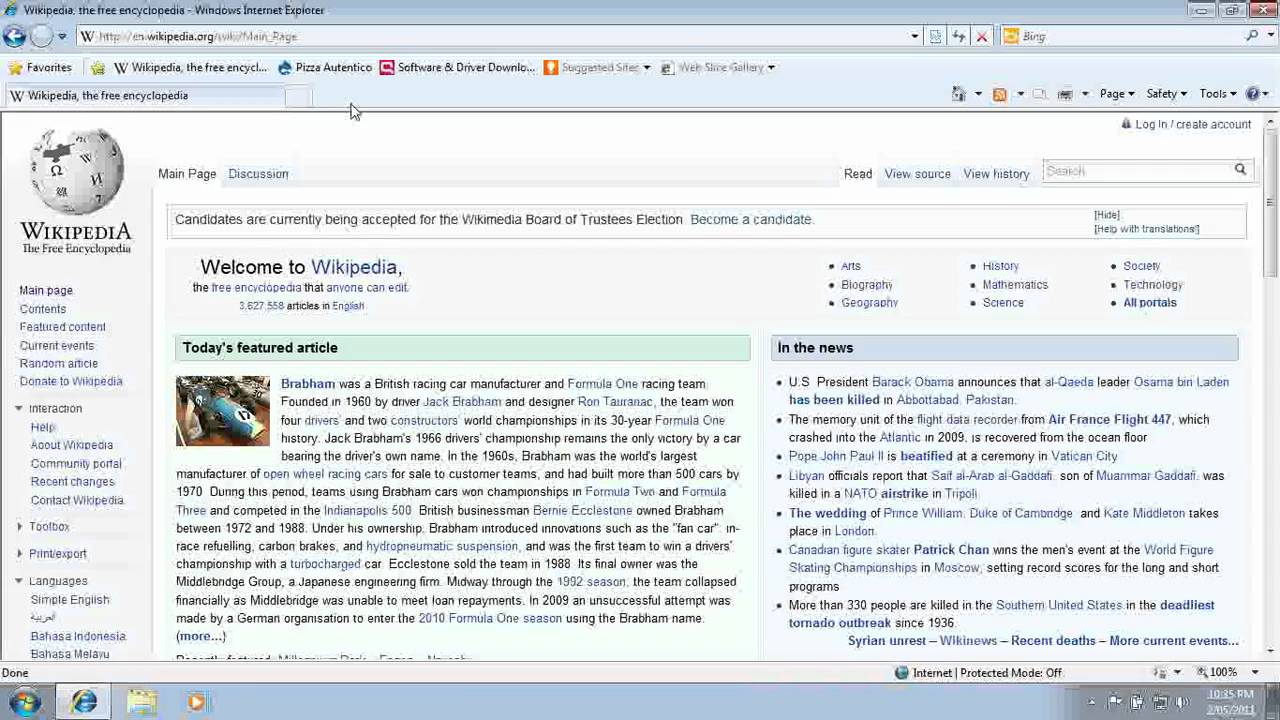Click the Brabham racing car thumbnail
The image size is (1280, 720).
pos(223,411)
